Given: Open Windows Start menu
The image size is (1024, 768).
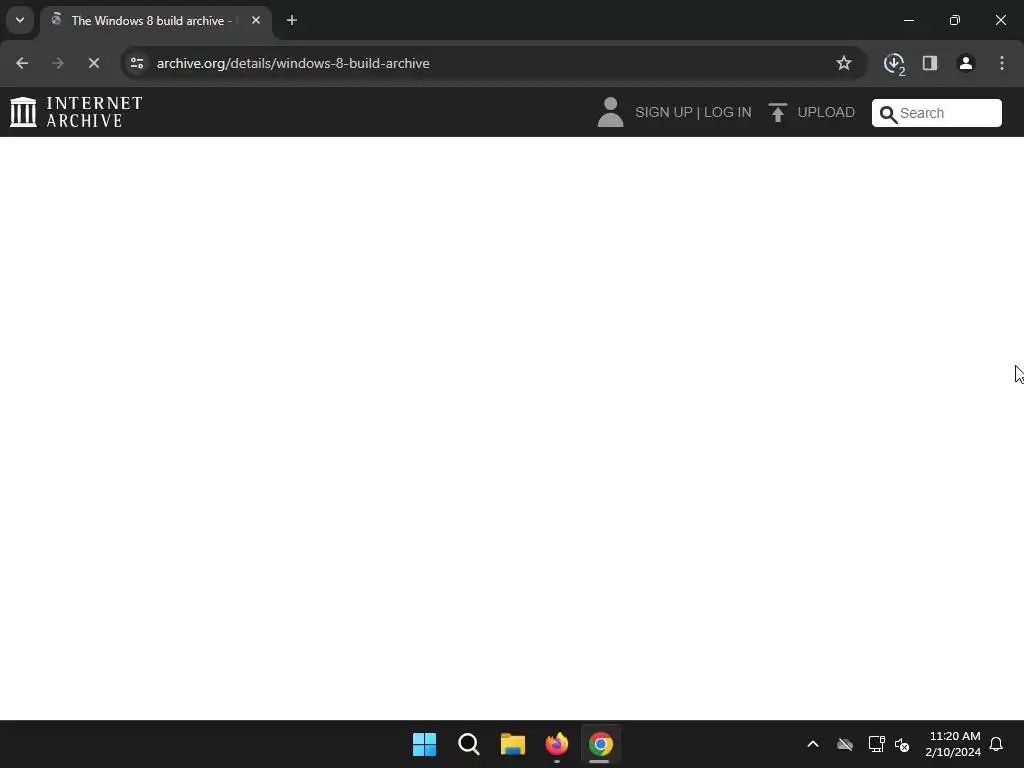Looking at the screenshot, I should pyautogui.click(x=424, y=744).
